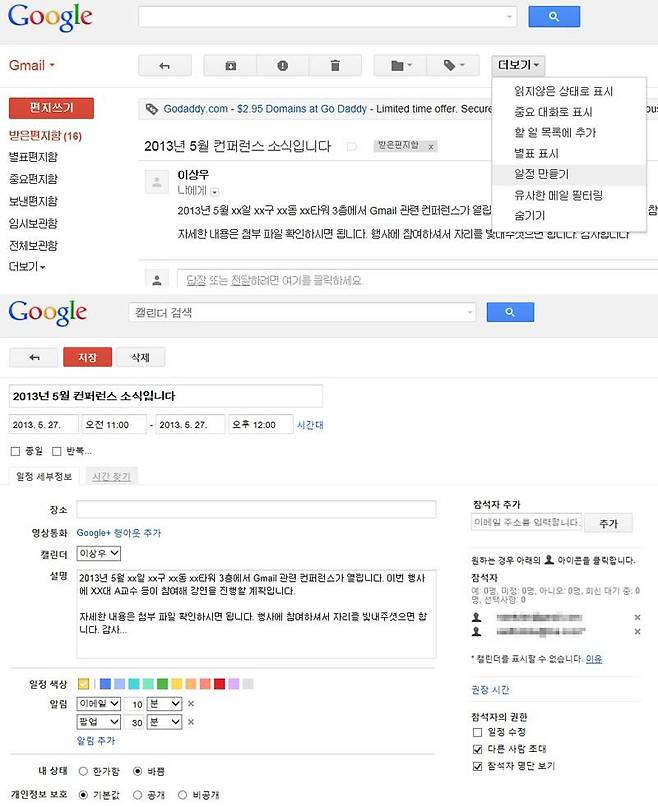Open 받은편지함 (16) in sidebar
The width and height of the screenshot is (658, 807).
tap(45, 136)
